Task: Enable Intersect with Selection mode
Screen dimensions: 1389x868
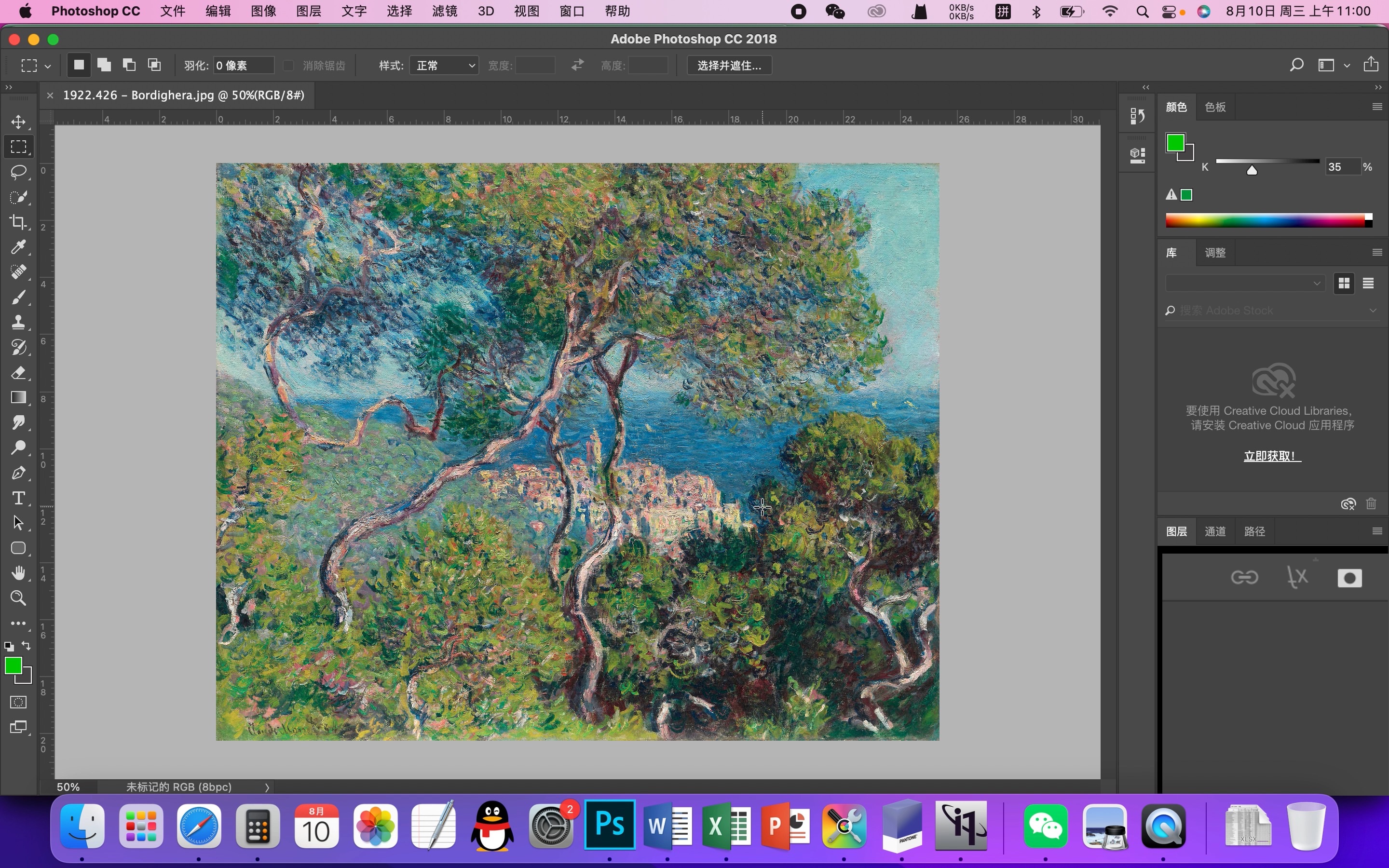Action: click(x=154, y=65)
